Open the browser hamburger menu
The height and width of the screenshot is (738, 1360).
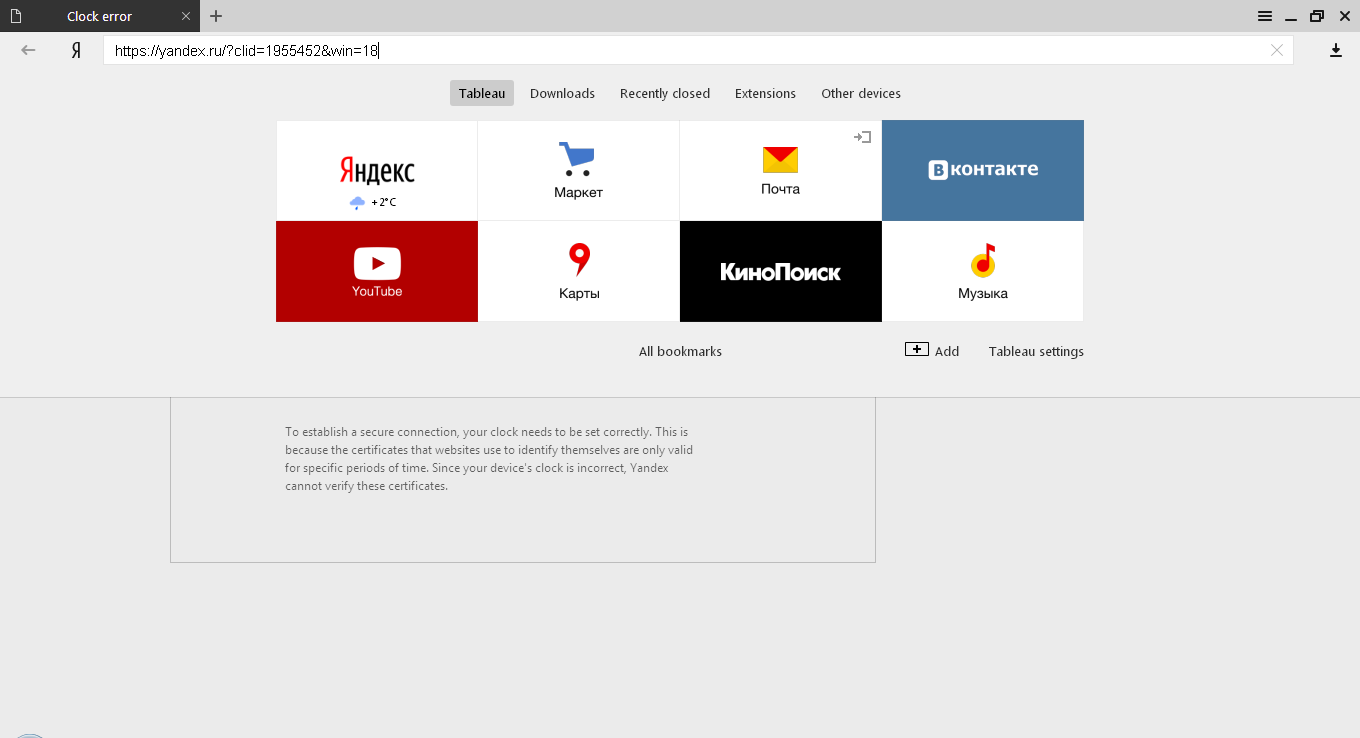click(1265, 16)
